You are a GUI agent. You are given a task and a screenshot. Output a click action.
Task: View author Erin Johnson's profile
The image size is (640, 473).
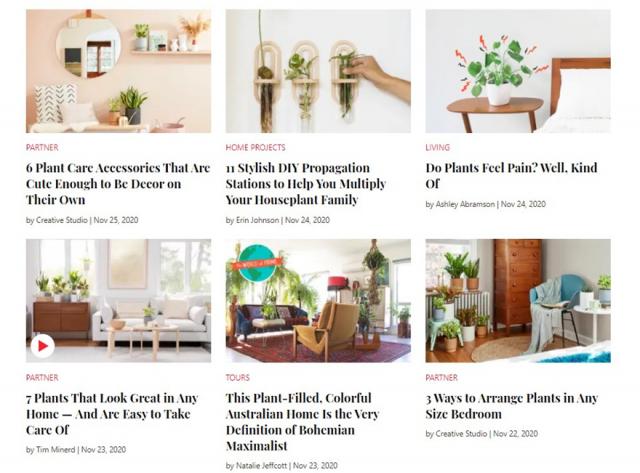258,220
